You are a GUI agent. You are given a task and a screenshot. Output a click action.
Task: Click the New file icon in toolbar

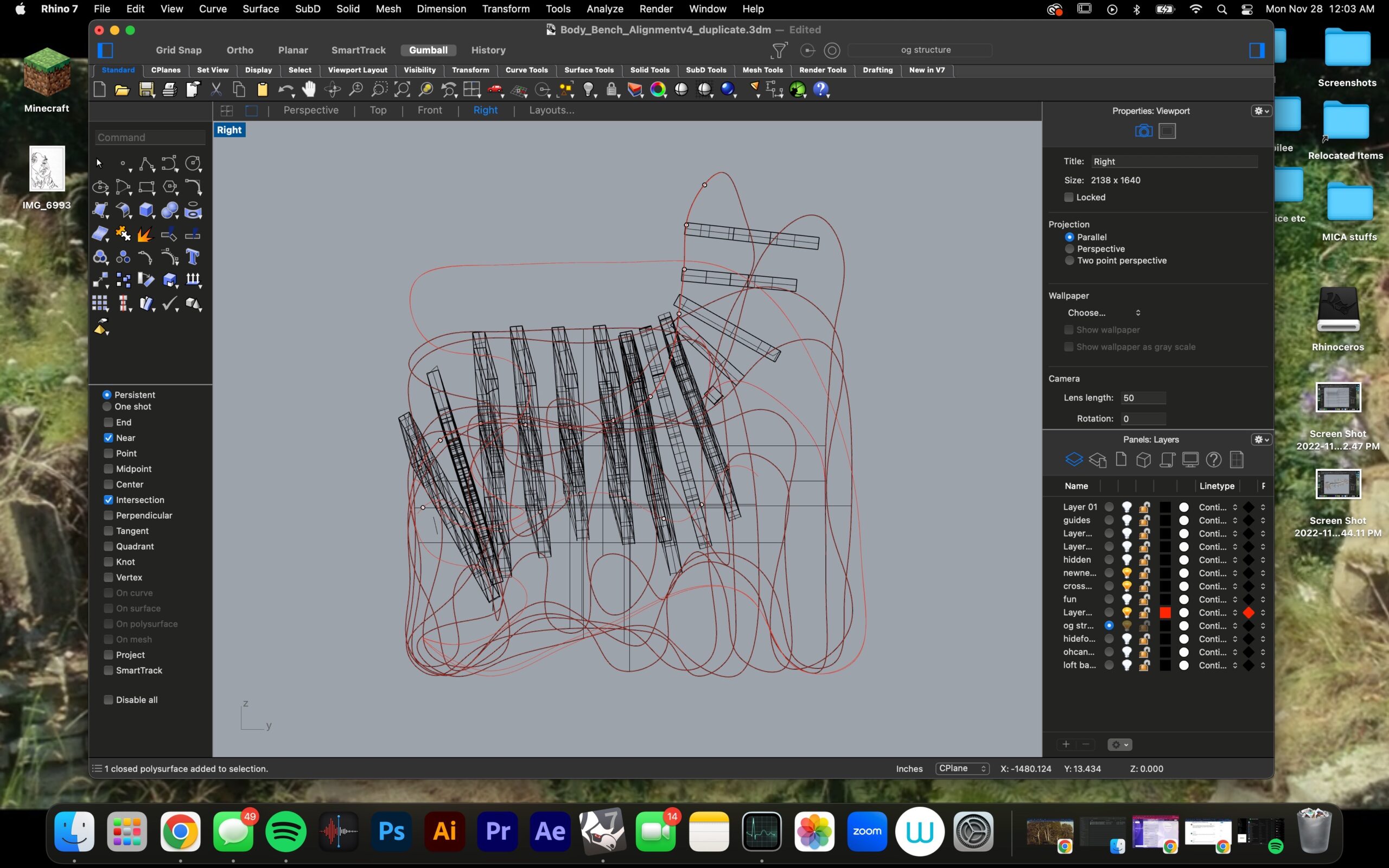pos(99,90)
